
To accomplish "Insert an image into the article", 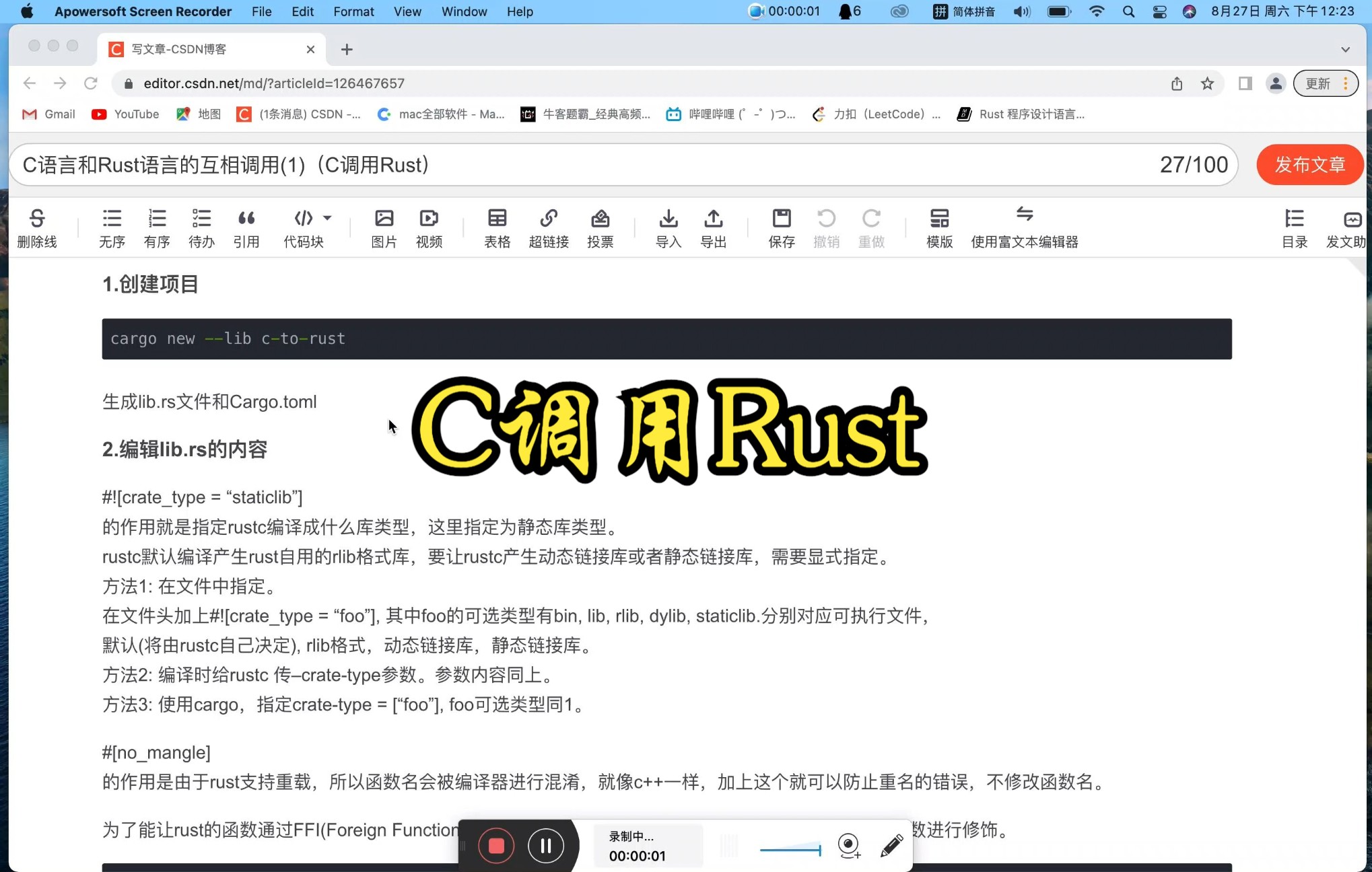I will pyautogui.click(x=384, y=227).
